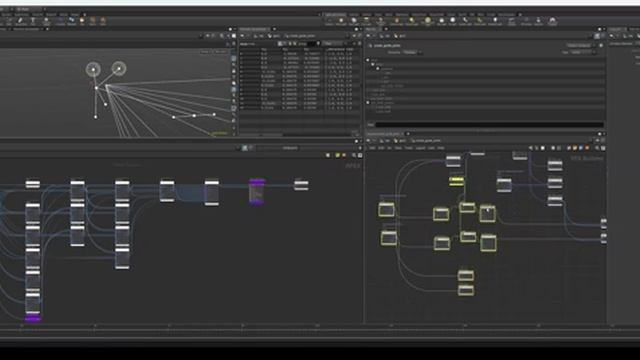Open the Particles shelf tab
The image size is (640, 360).
click(x=367, y=14)
